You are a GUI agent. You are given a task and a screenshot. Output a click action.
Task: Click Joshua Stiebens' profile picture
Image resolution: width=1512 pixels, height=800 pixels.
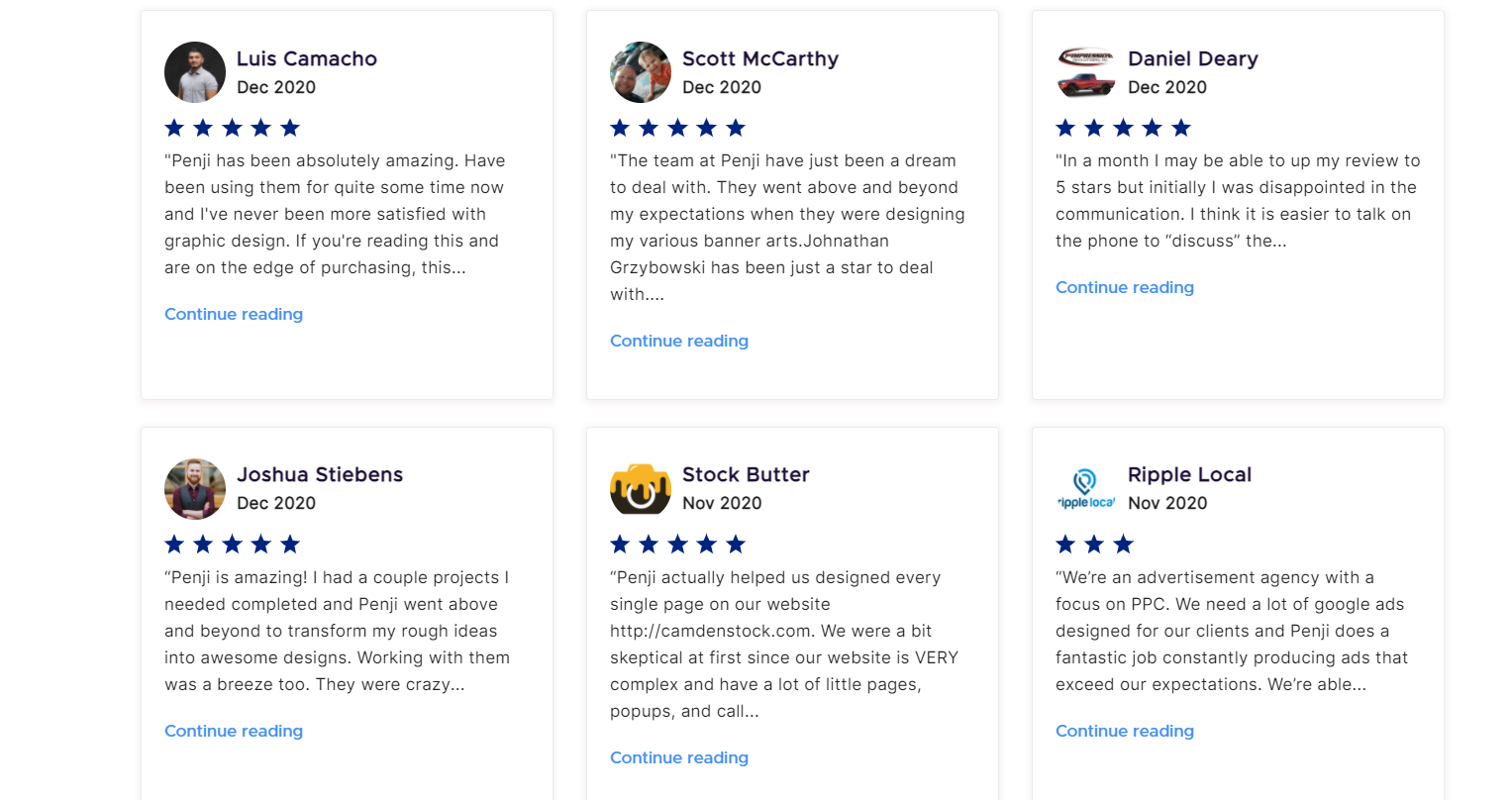[x=195, y=489]
